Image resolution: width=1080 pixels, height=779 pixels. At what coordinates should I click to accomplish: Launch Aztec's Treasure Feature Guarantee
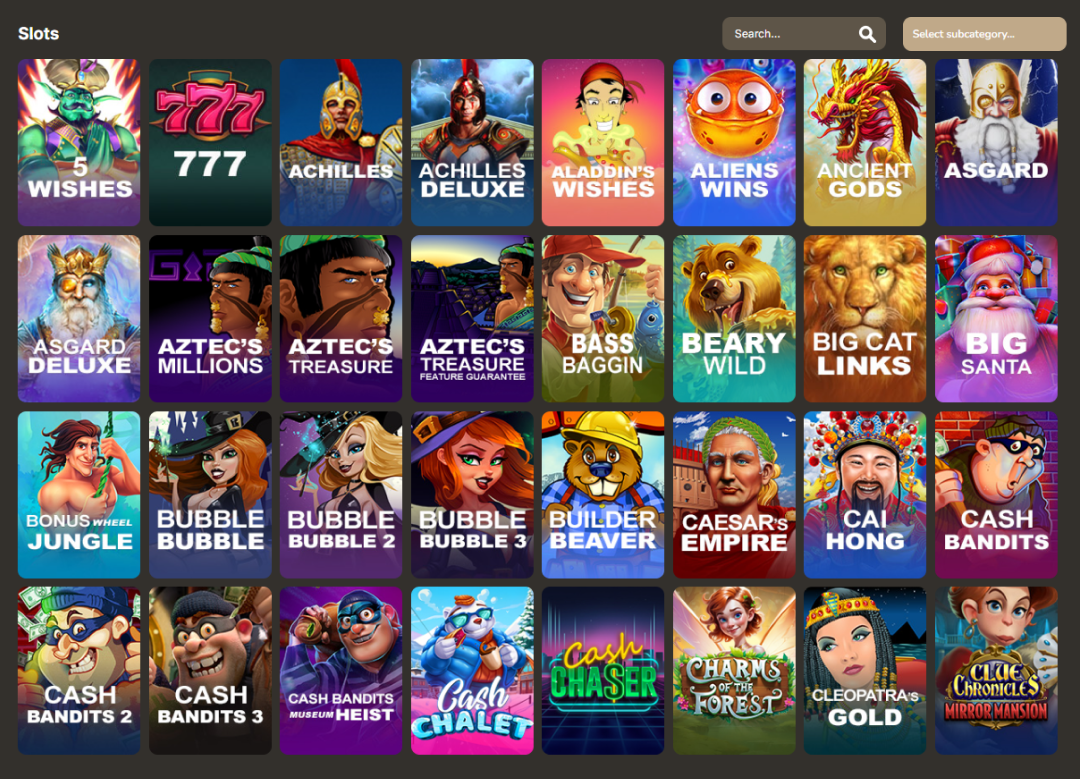(472, 319)
